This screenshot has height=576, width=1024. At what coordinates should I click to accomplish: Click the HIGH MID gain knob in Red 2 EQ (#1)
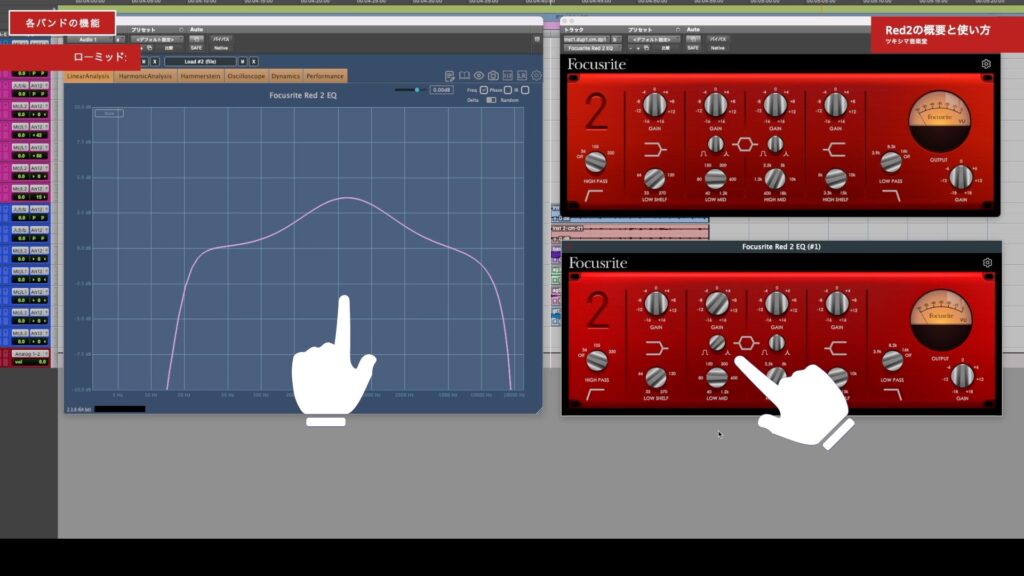click(x=776, y=303)
